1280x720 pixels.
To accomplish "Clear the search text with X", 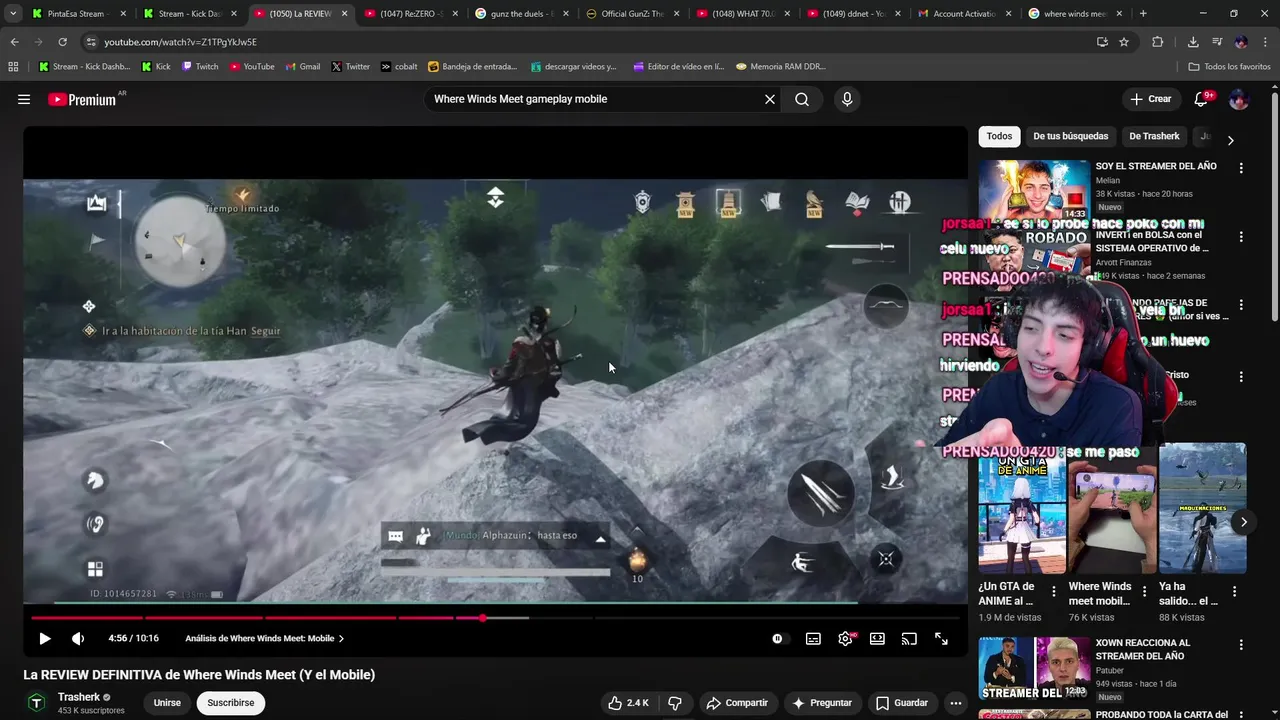I will pos(770,99).
